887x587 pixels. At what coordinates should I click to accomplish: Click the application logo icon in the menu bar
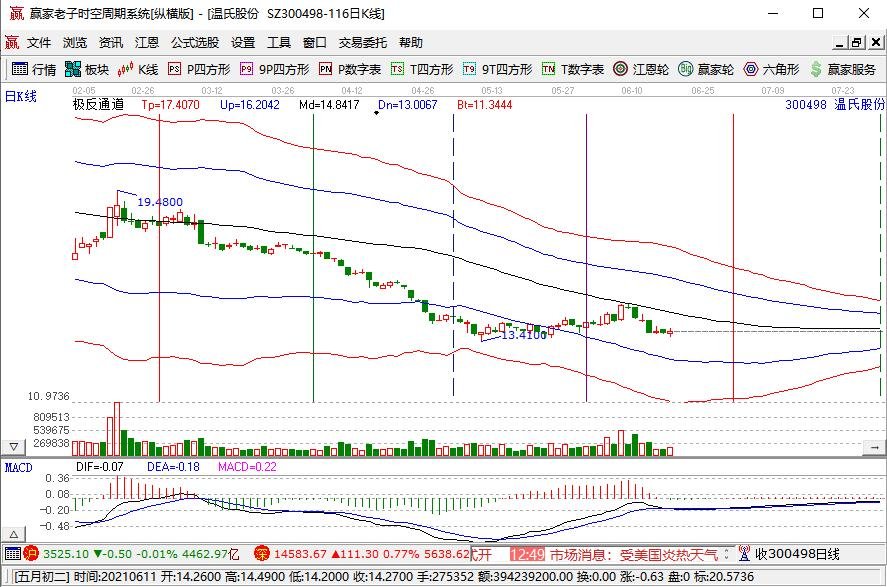point(12,42)
